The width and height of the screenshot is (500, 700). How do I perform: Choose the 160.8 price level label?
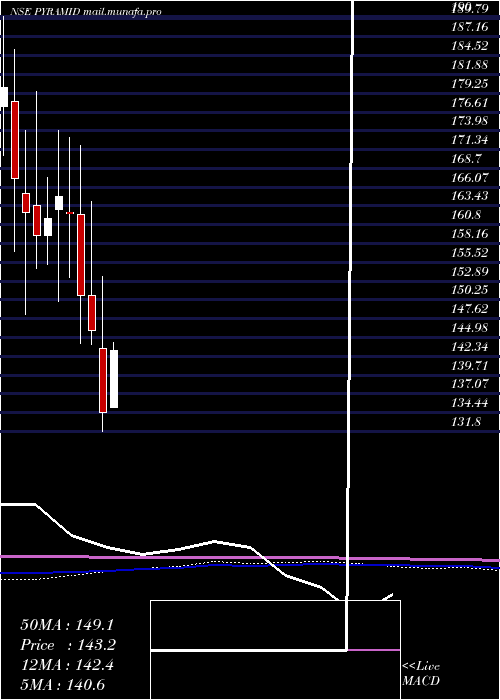[x=467, y=215]
